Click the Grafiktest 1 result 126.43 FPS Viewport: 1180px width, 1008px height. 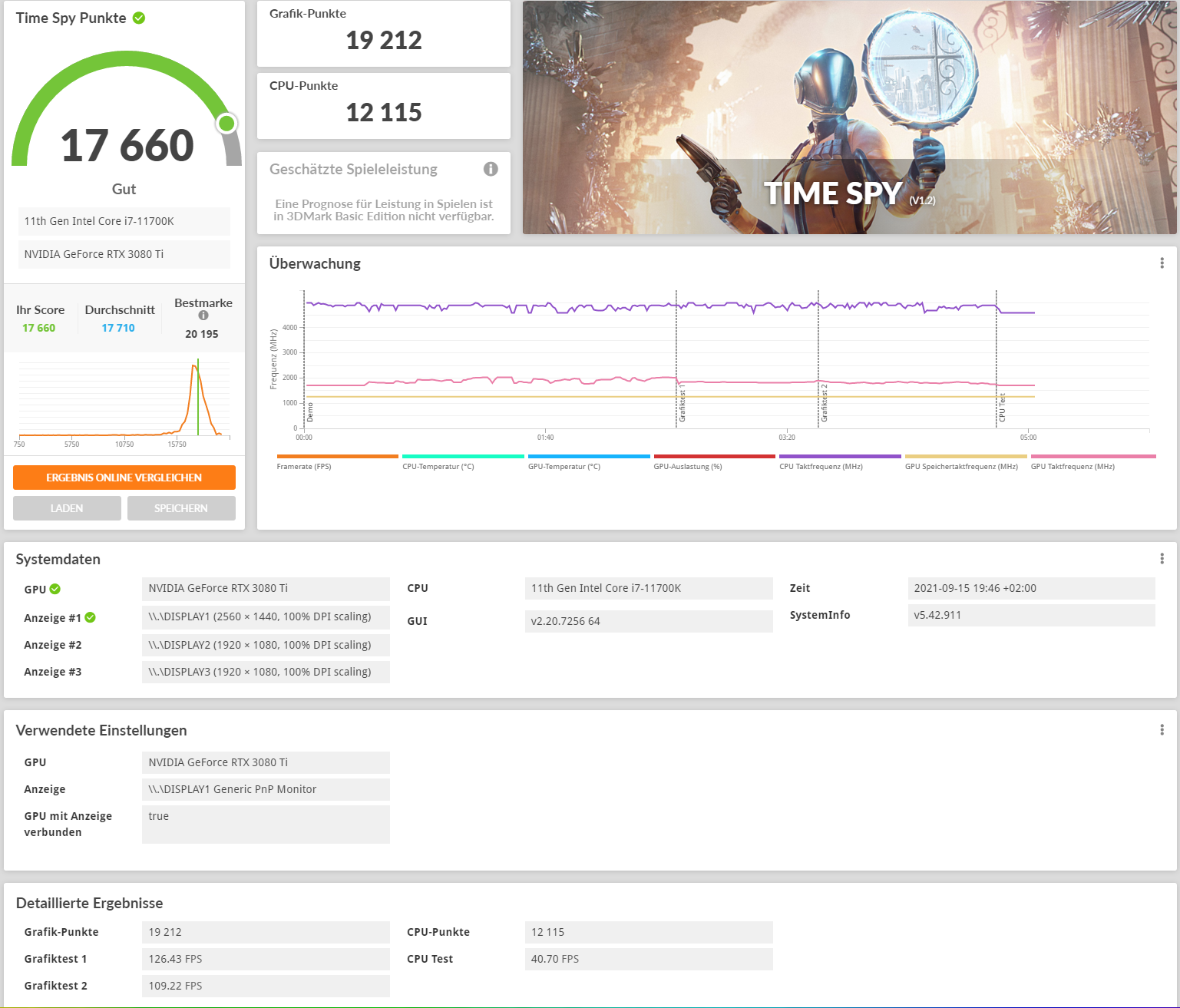[266, 959]
